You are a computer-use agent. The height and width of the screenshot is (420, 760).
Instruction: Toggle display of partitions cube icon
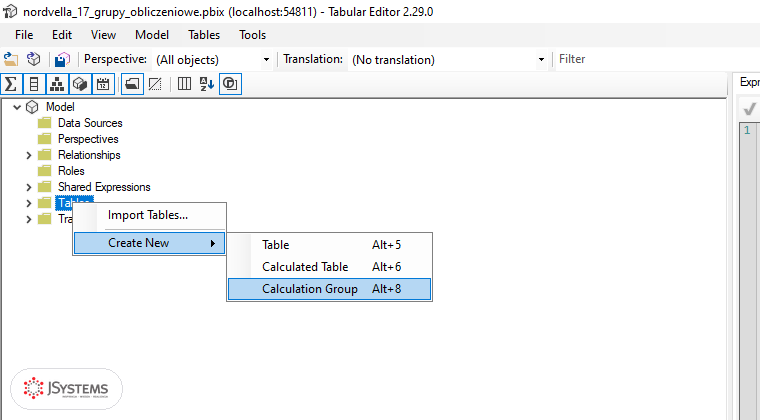coord(80,84)
